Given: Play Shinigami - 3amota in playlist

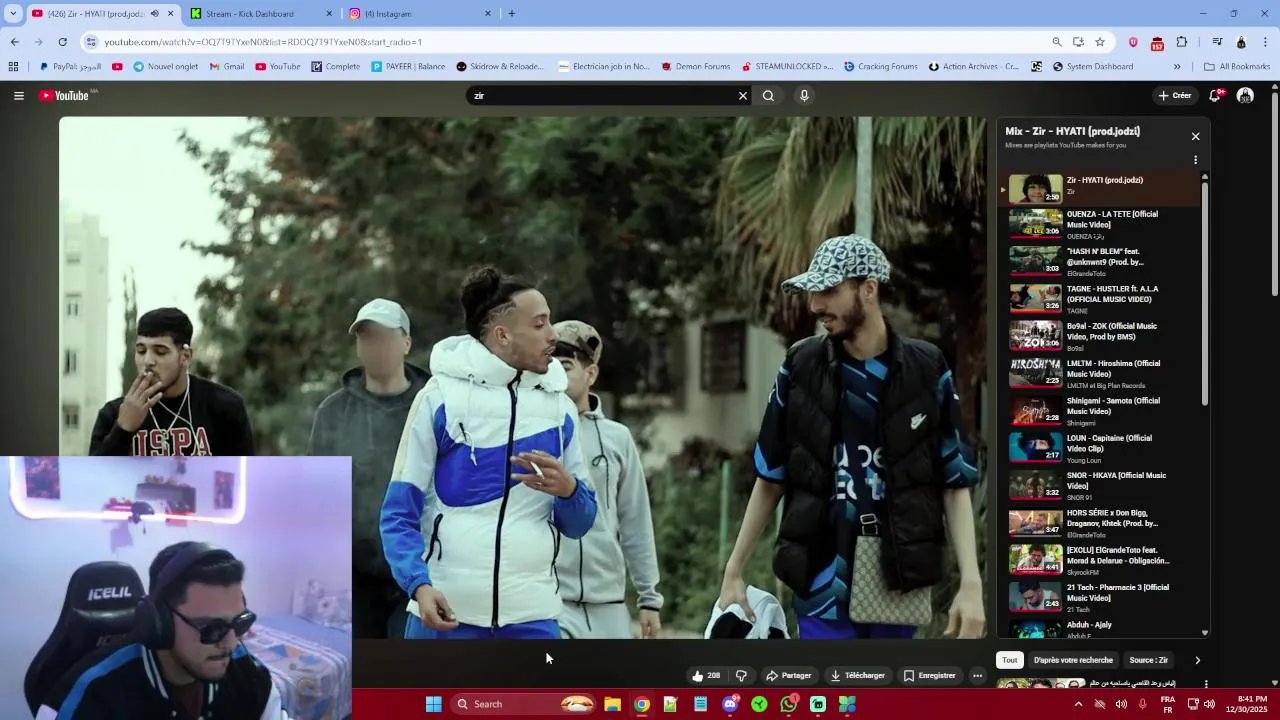Looking at the screenshot, I should click(1100, 411).
